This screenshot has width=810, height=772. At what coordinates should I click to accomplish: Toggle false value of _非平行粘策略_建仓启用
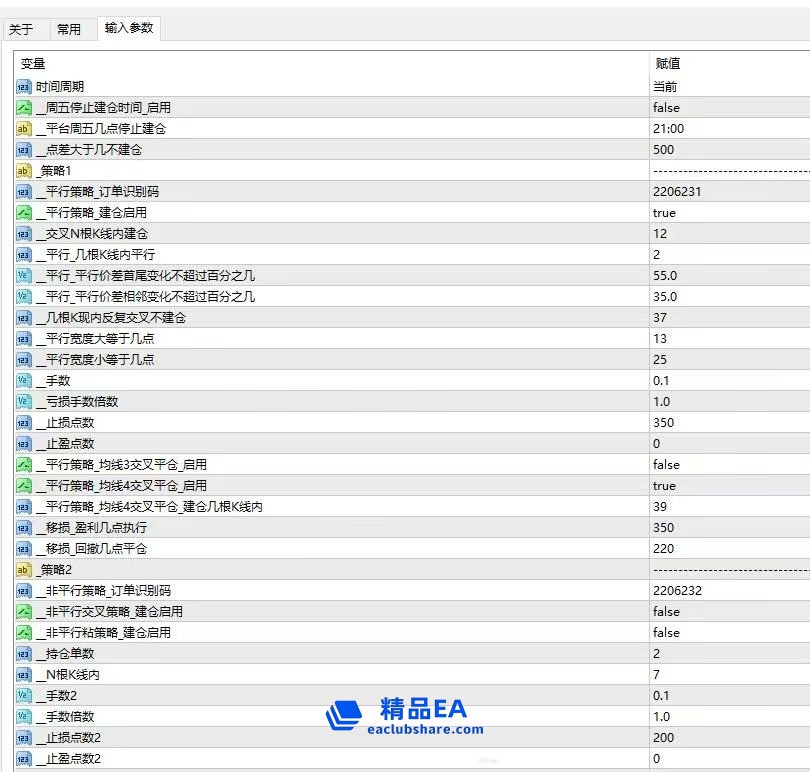[666, 633]
